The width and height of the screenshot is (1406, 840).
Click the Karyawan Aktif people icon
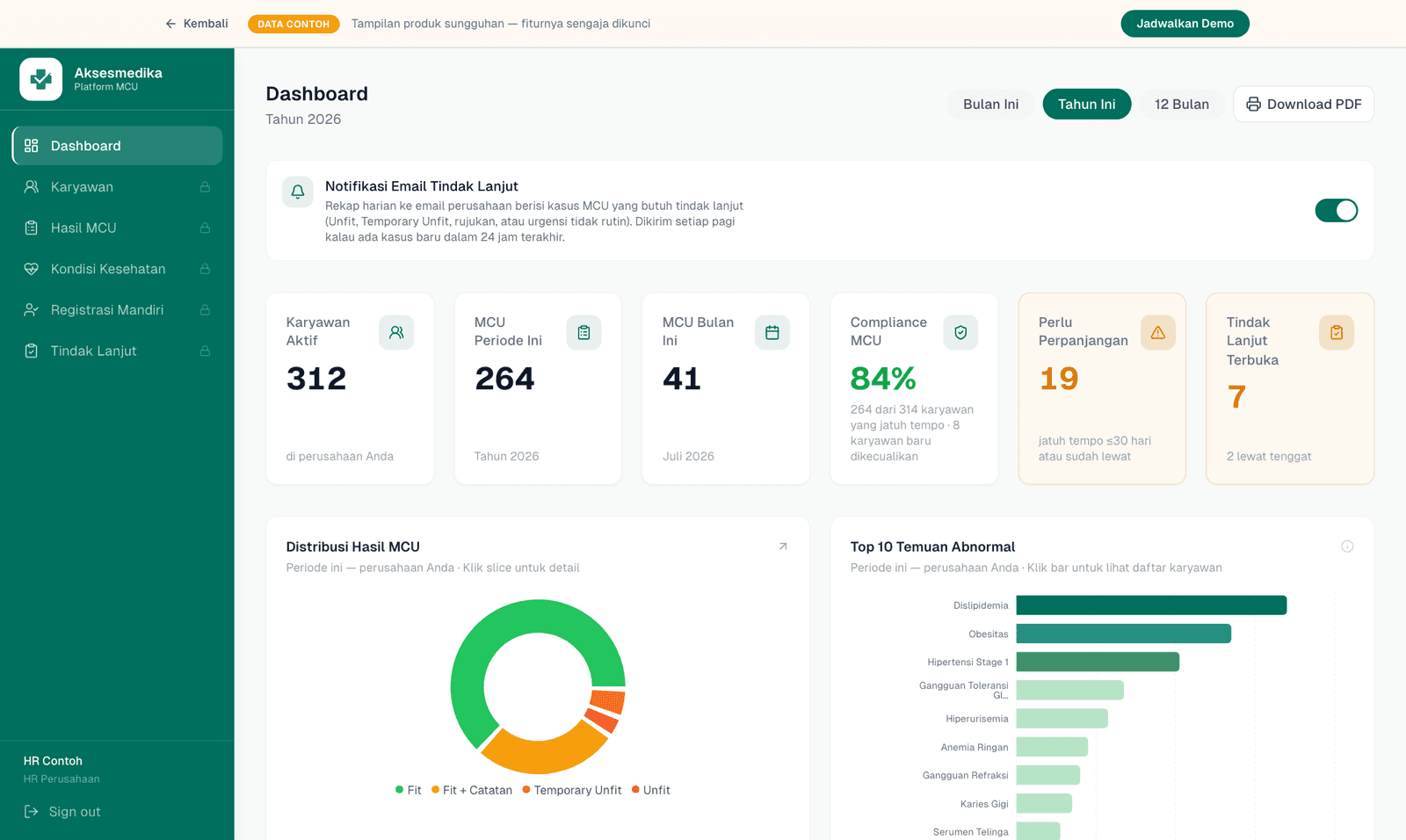click(396, 332)
